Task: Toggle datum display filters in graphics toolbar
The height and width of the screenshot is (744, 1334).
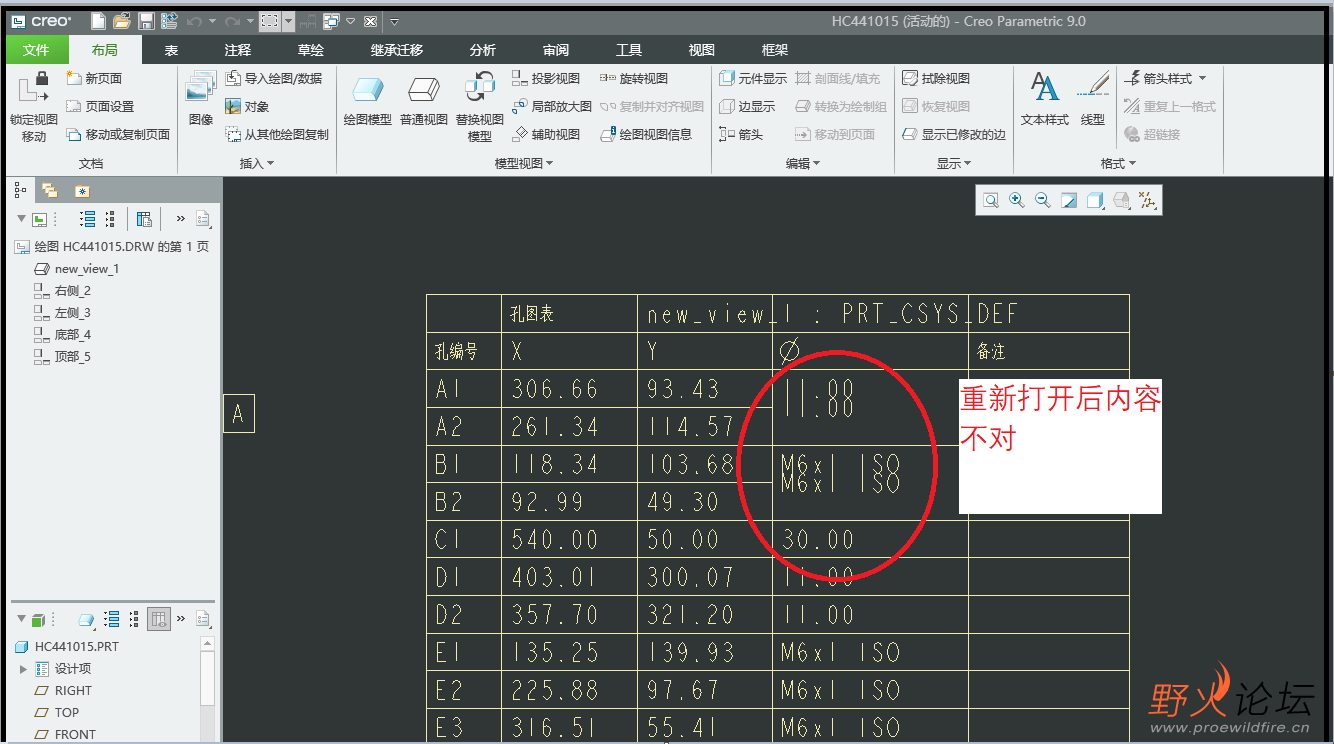Action: 1147,201
